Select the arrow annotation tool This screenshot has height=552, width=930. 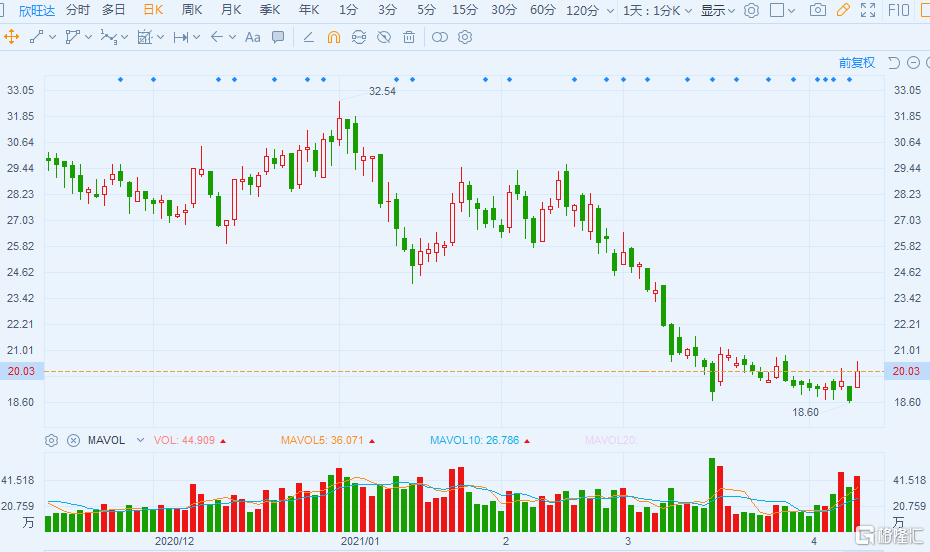[x=217, y=37]
